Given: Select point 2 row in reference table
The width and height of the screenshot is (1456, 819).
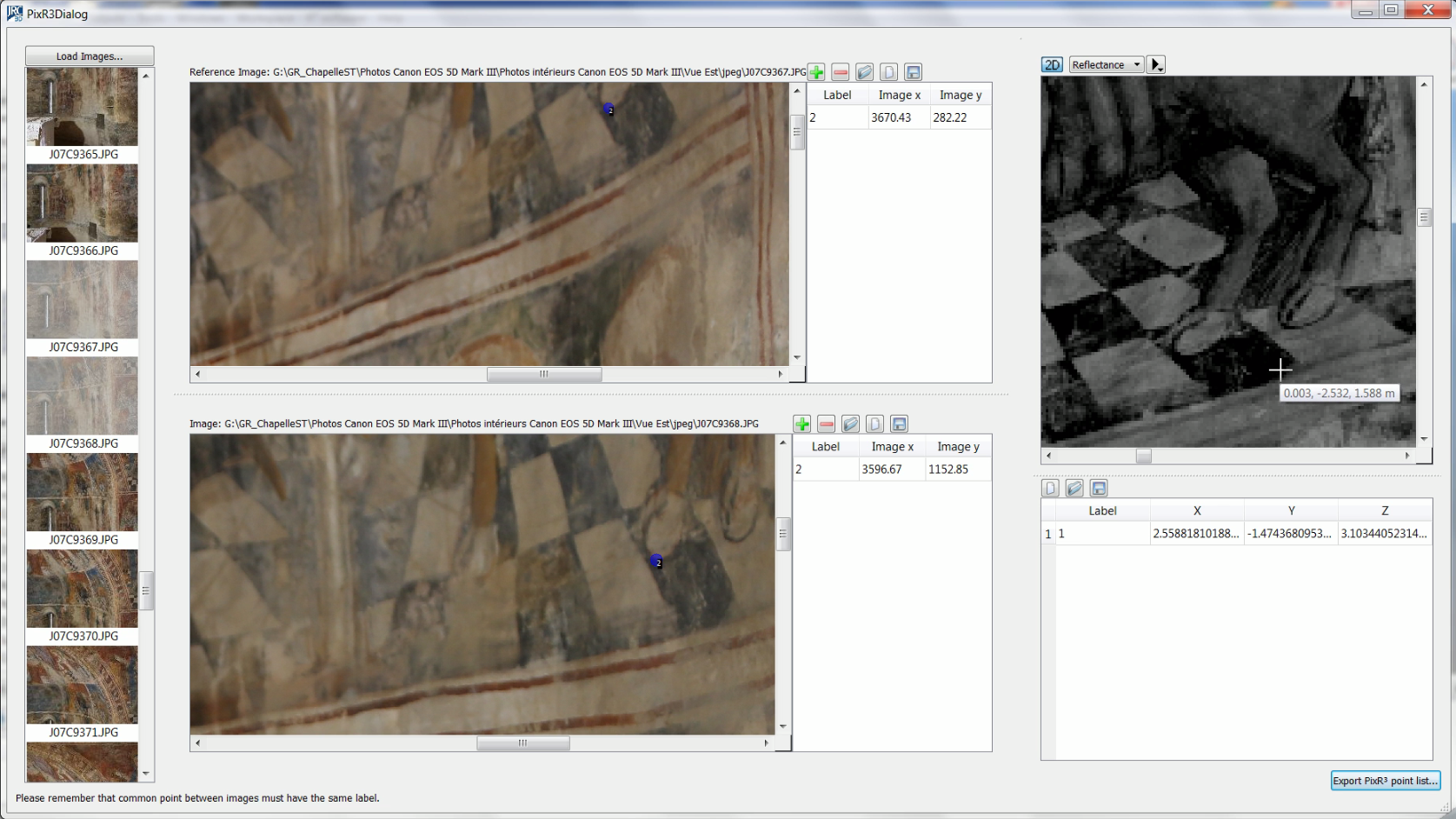Looking at the screenshot, I should pos(899,117).
